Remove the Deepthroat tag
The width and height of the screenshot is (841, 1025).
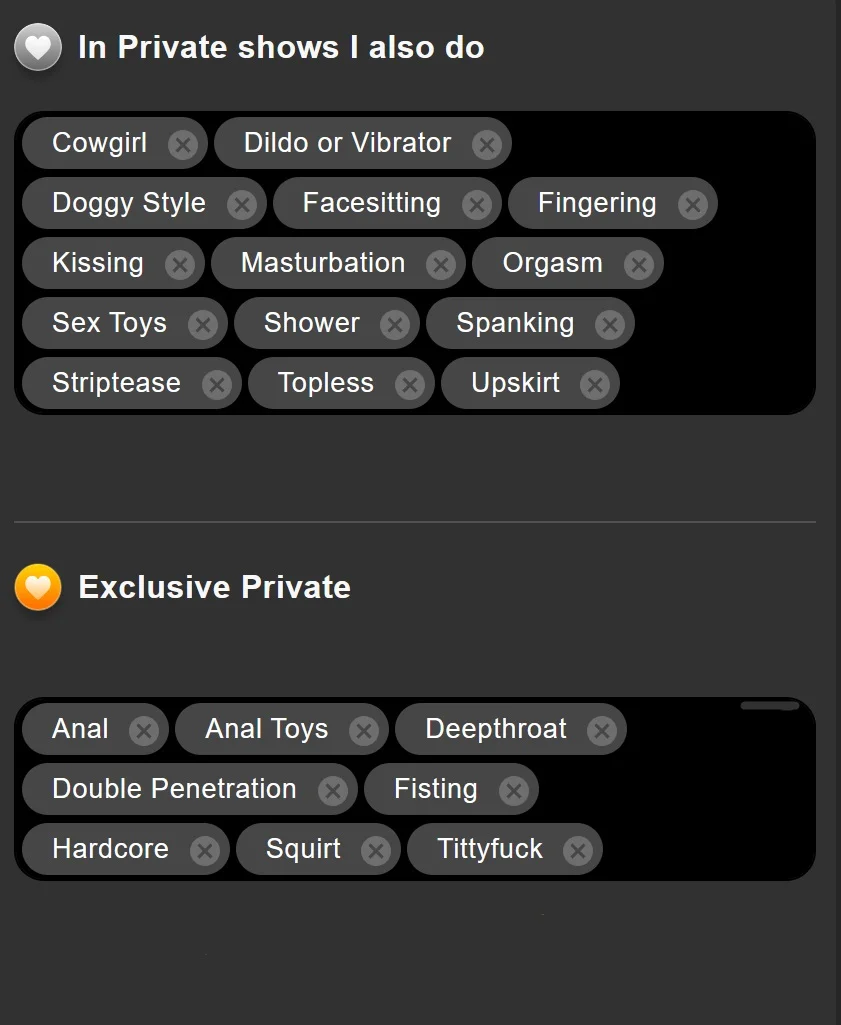point(601,731)
